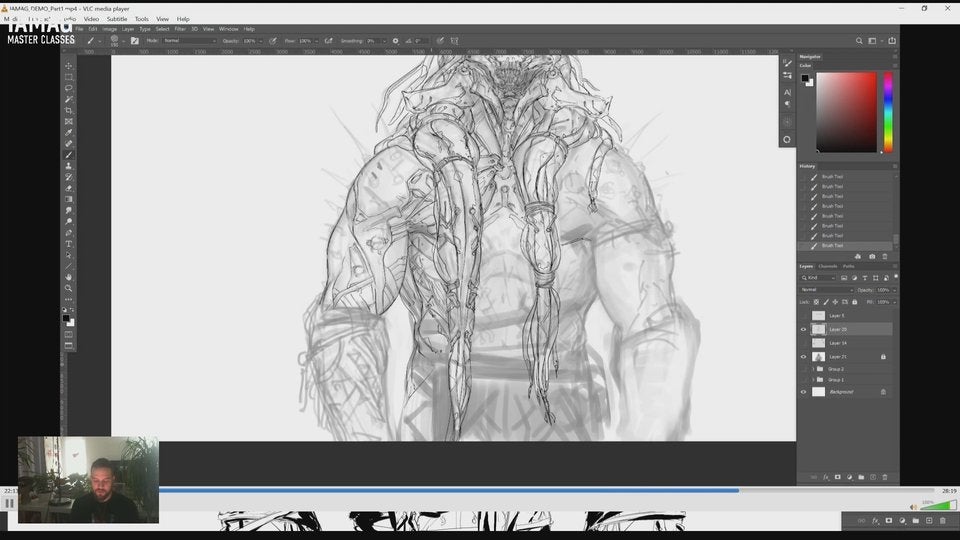Select the Smudge tool
The image size is (960, 540).
tap(69, 210)
